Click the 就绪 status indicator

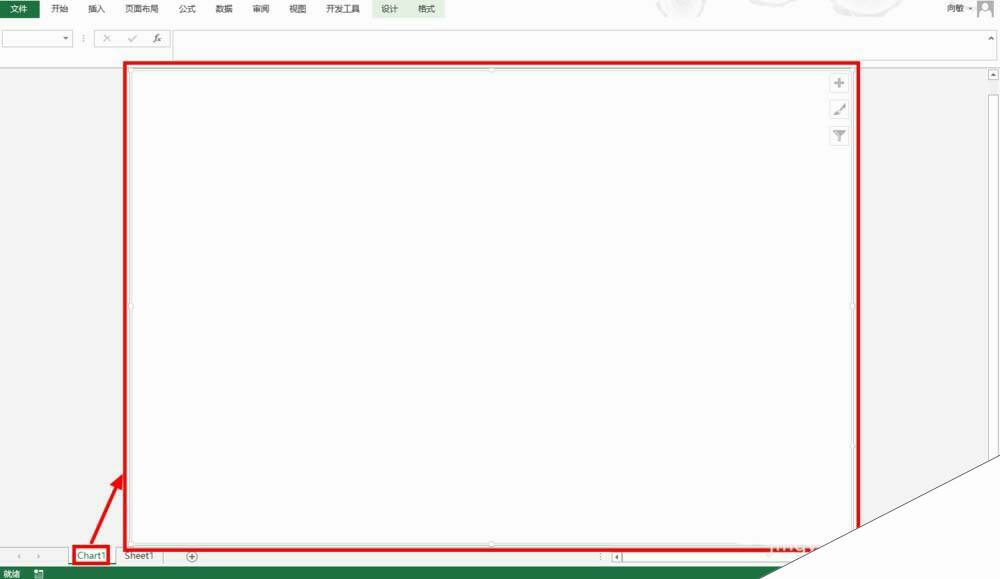click(12, 573)
